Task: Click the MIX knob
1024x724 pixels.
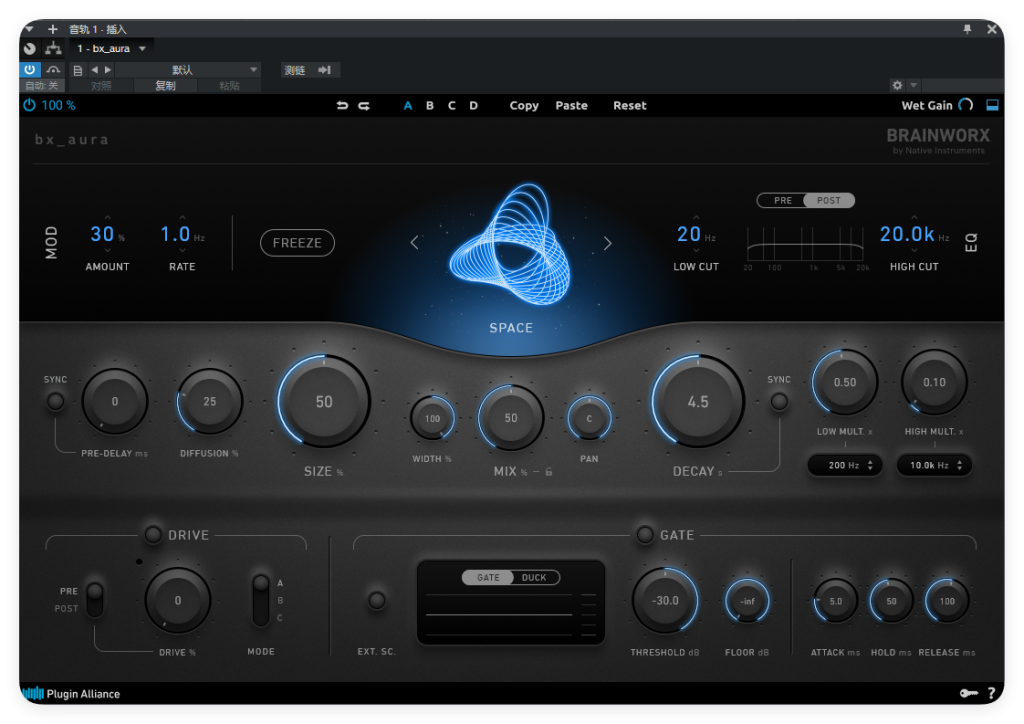Action: click(511, 418)
